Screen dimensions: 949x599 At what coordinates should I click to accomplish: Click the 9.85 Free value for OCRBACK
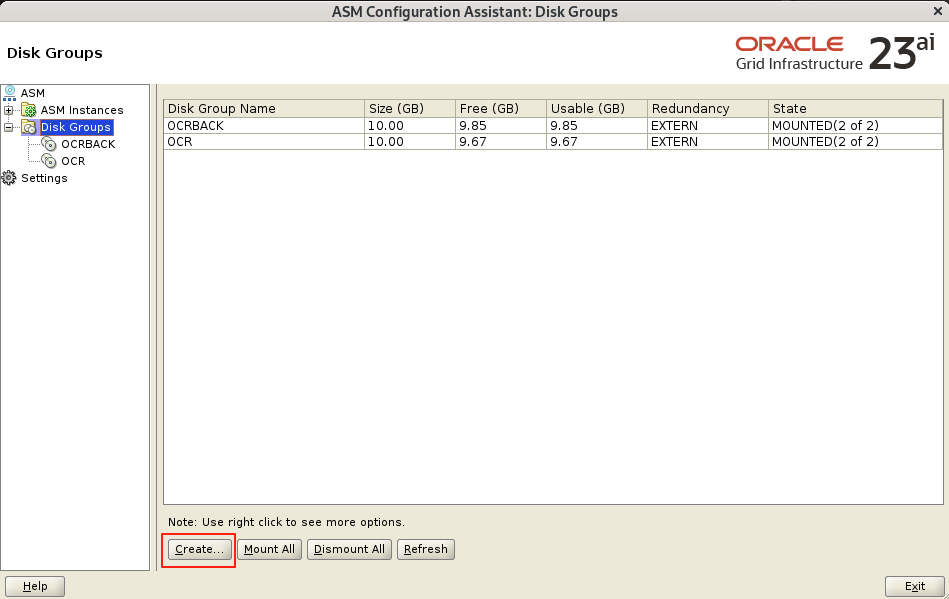pos(501,125)
